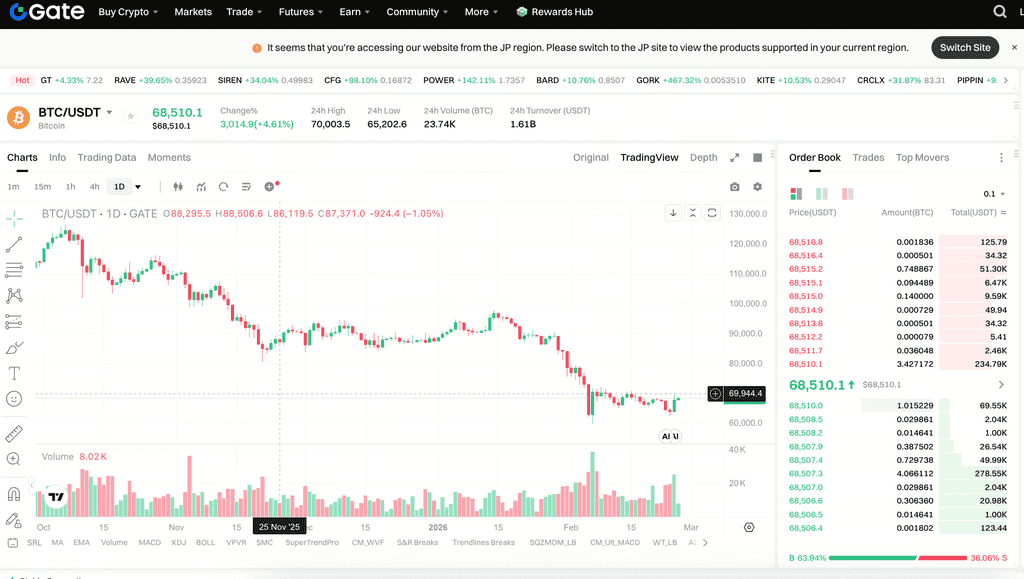The height and width of the screenshot is (579, 1024).
Task: Change order book price grouping 0.1
Action: pos(994,194)
